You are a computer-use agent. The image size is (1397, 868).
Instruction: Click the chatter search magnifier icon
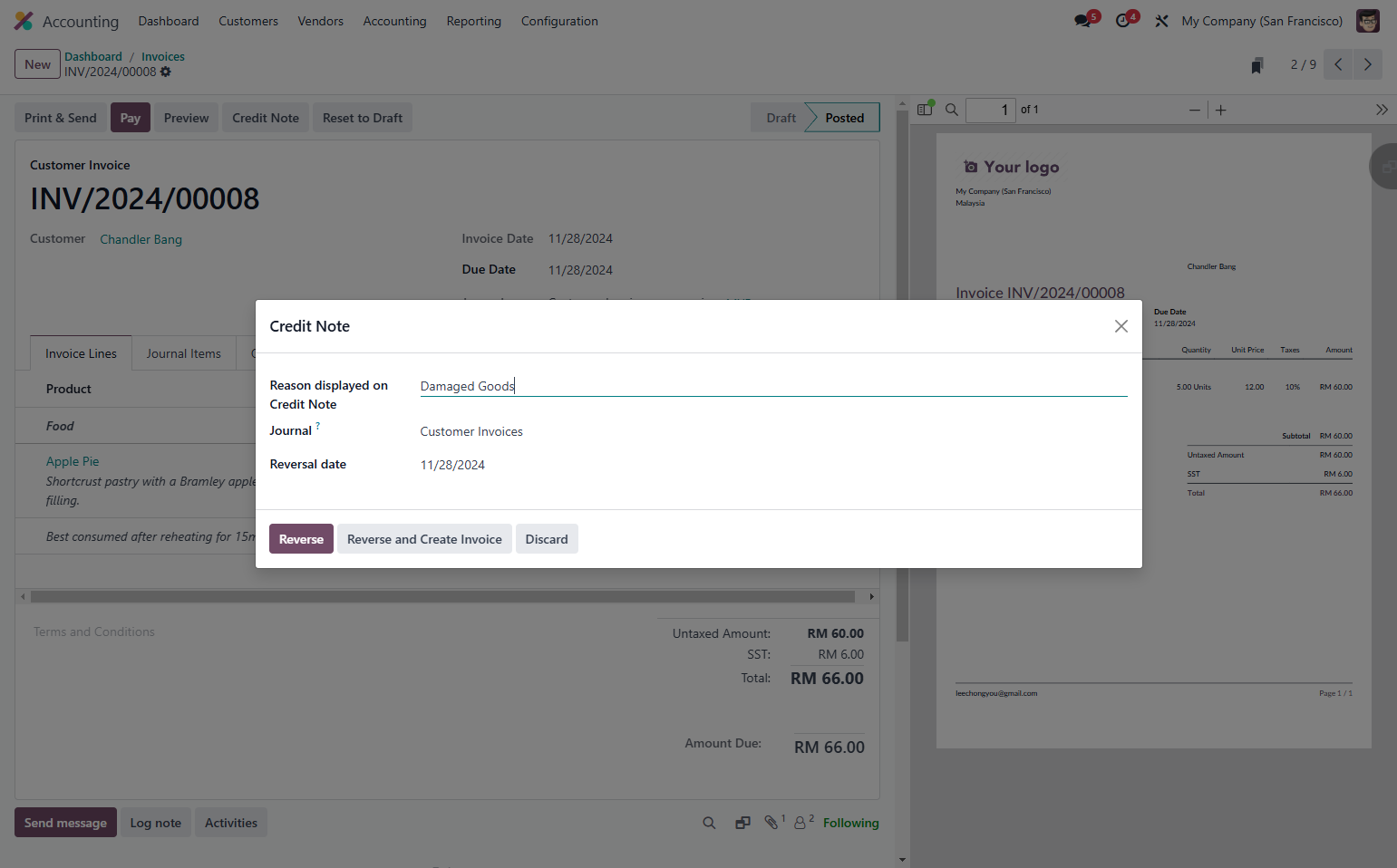click(709, 823)
